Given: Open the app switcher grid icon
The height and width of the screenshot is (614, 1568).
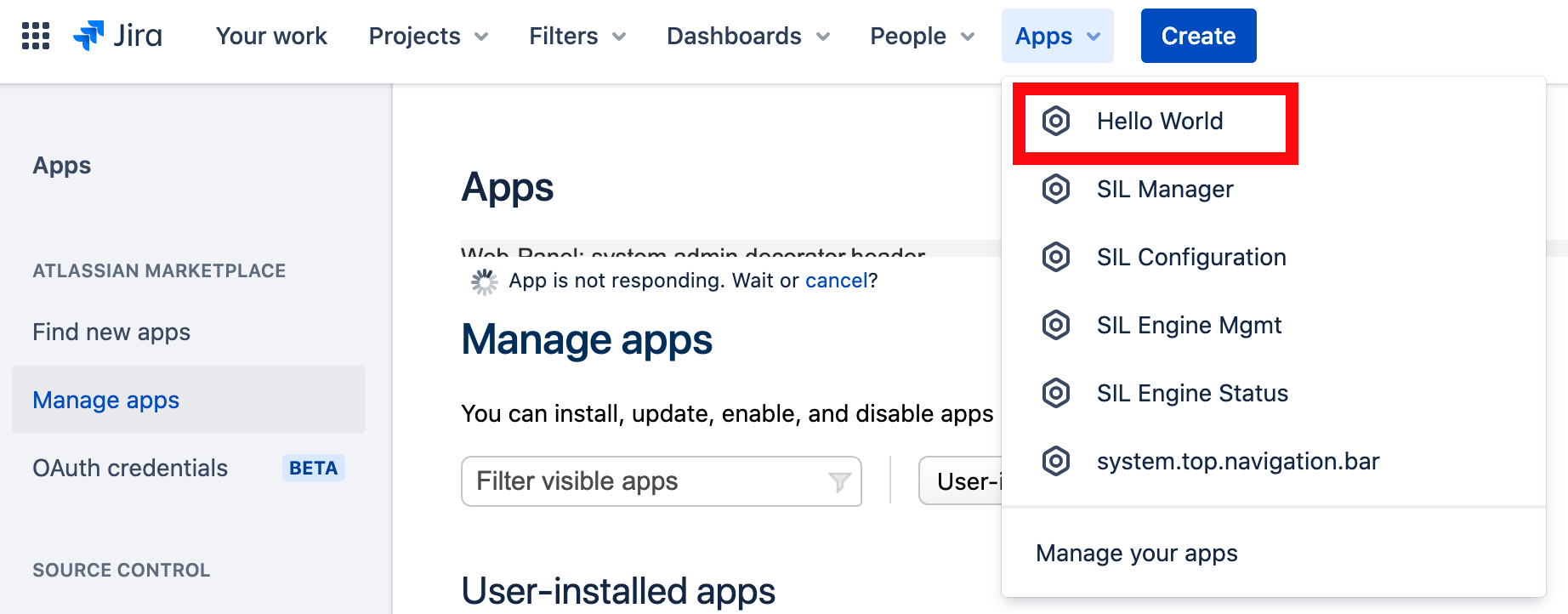Looking at the screenshot, I should pyautogui.click(x=36, y=36).
